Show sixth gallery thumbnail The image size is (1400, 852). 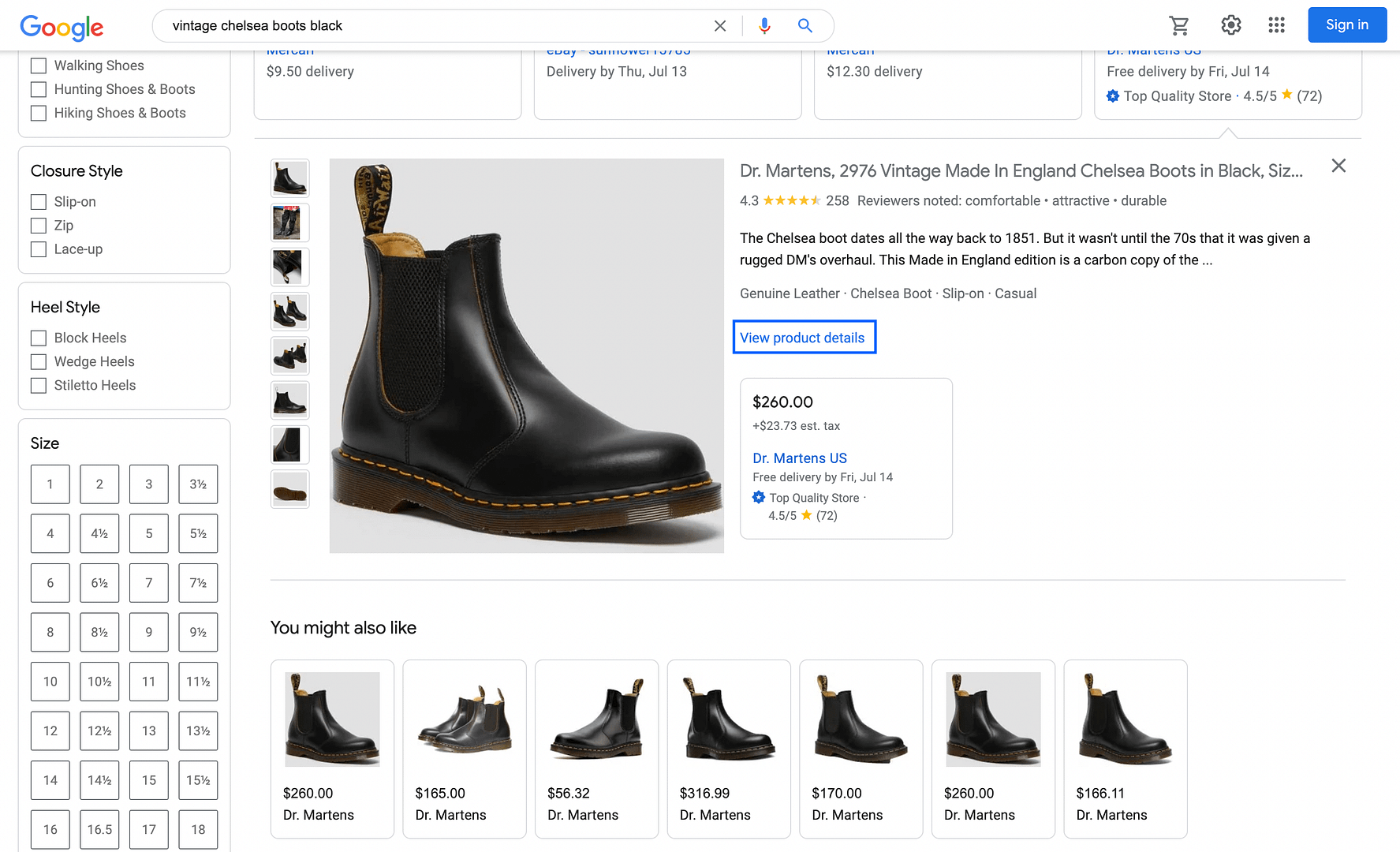coord(290,400)
